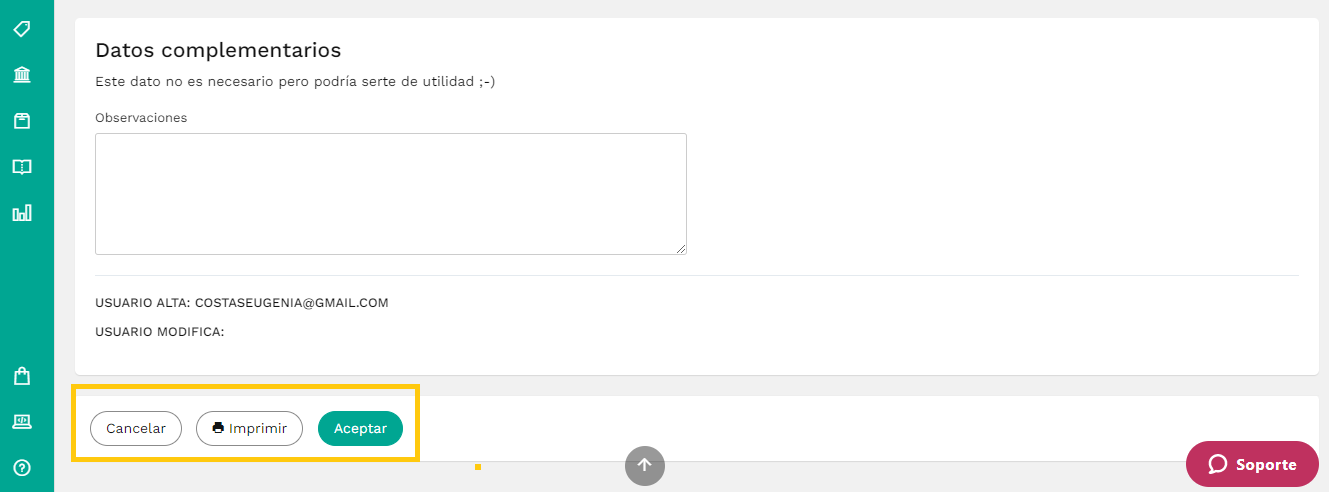Click the text area resize handle
This screenshot has width=1329, height=492.
[x=681, y=249]
